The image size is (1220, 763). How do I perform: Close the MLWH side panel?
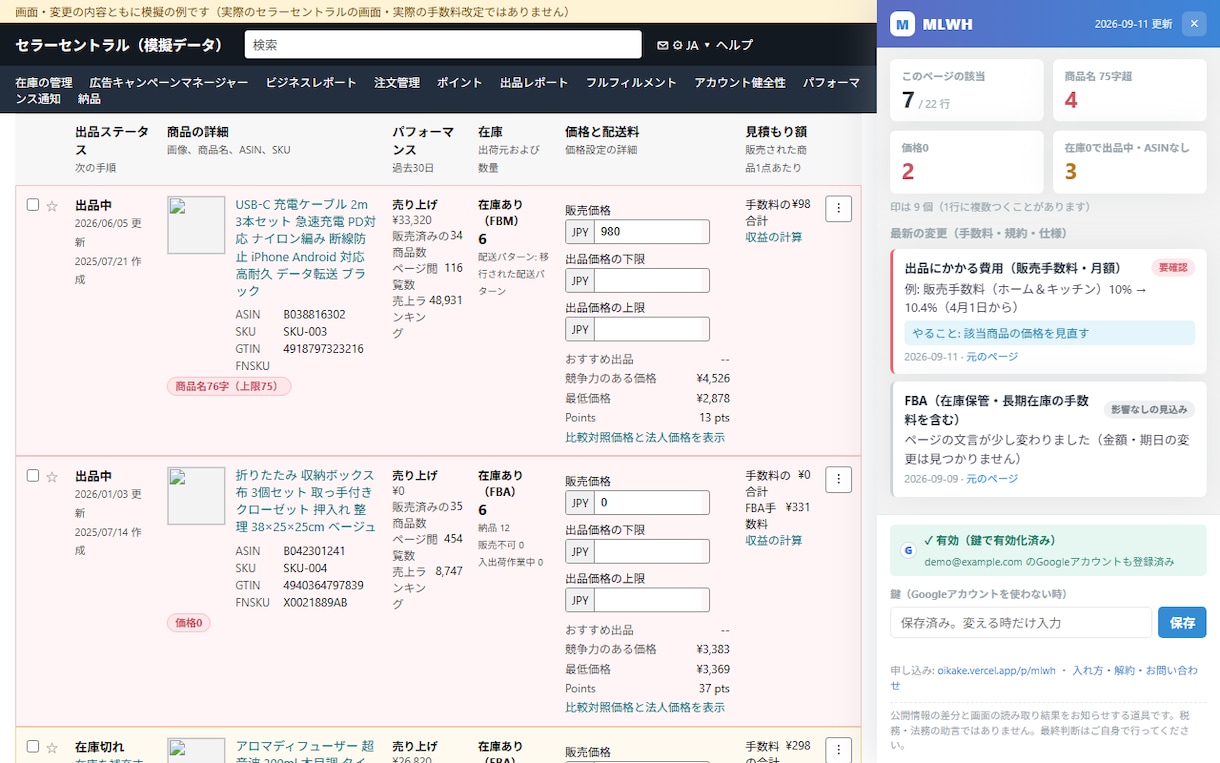[1193, 24]
